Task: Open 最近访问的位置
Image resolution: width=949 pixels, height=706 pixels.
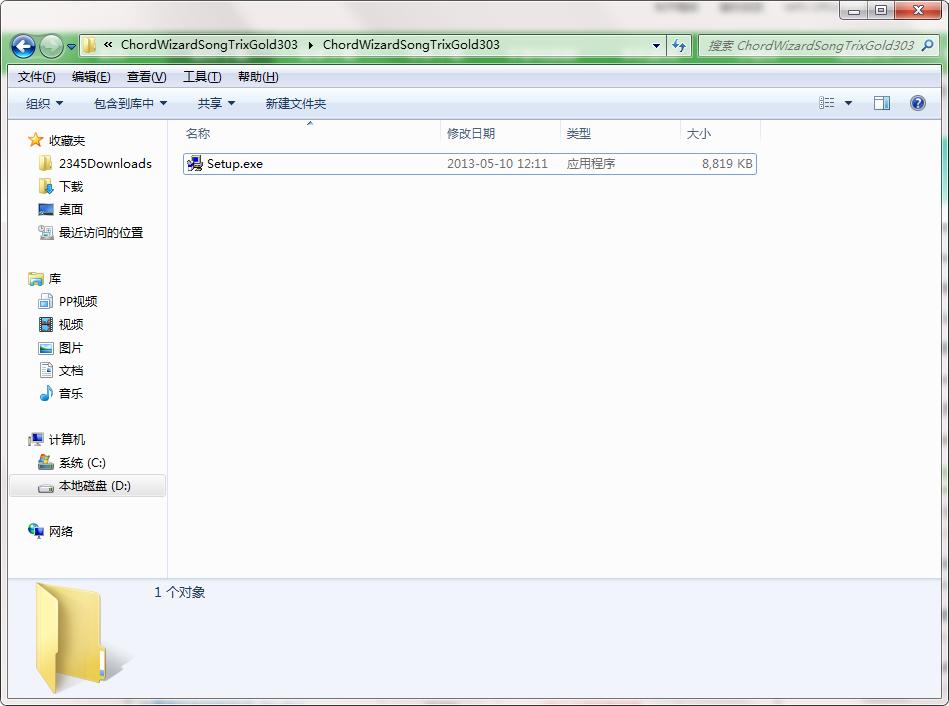Action: coord(100,233)
